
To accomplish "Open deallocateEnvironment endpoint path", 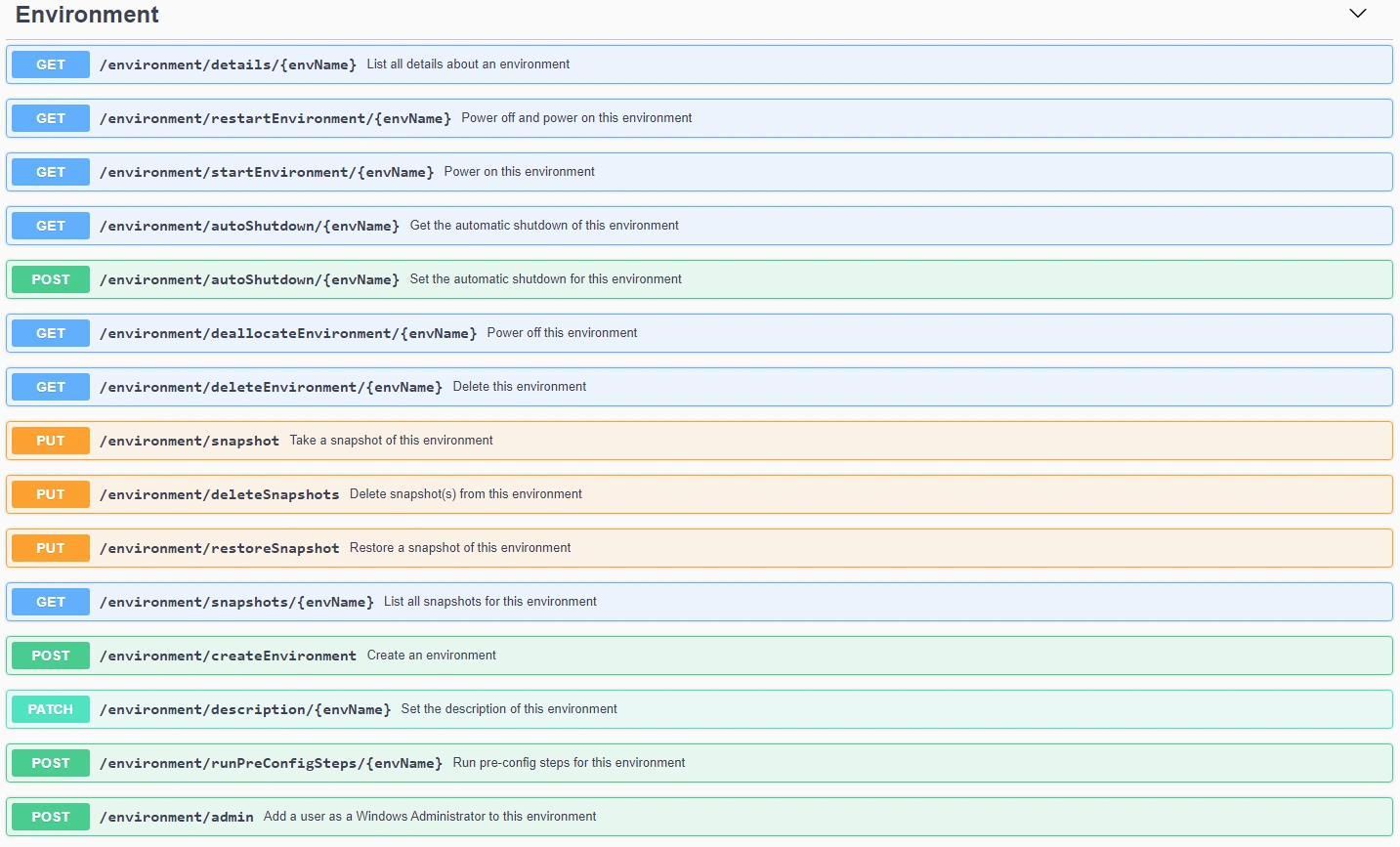I will [288, 333].
